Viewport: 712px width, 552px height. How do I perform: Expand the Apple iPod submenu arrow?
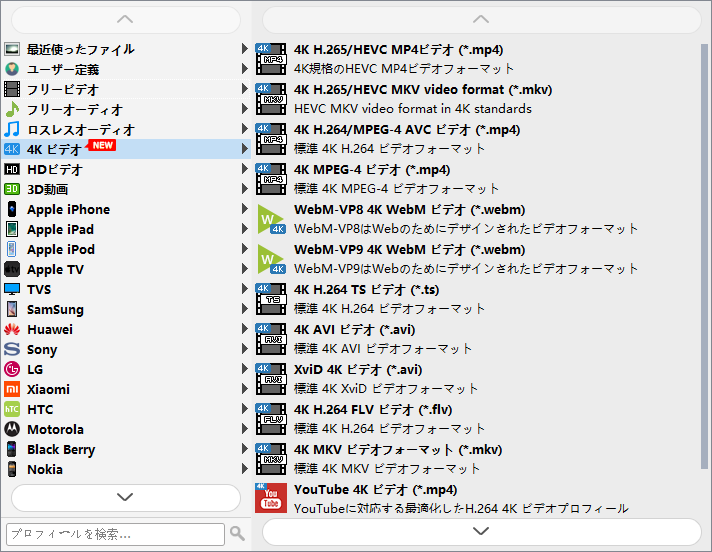pos(244,249)
